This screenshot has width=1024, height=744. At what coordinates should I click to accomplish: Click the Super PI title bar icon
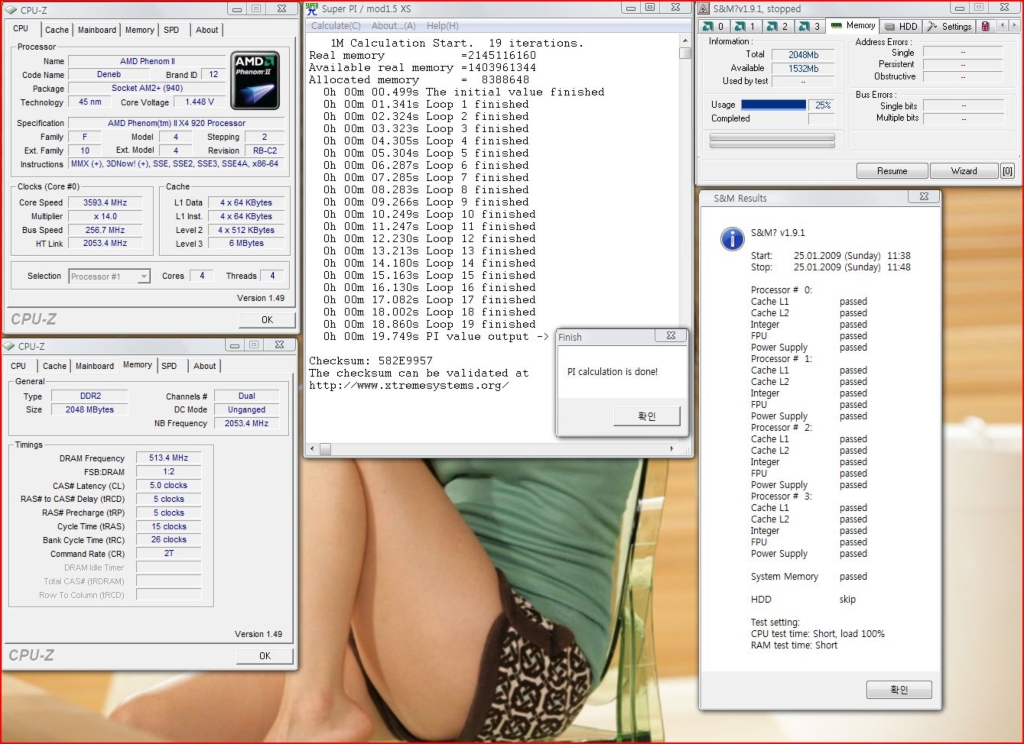(312, 8)
